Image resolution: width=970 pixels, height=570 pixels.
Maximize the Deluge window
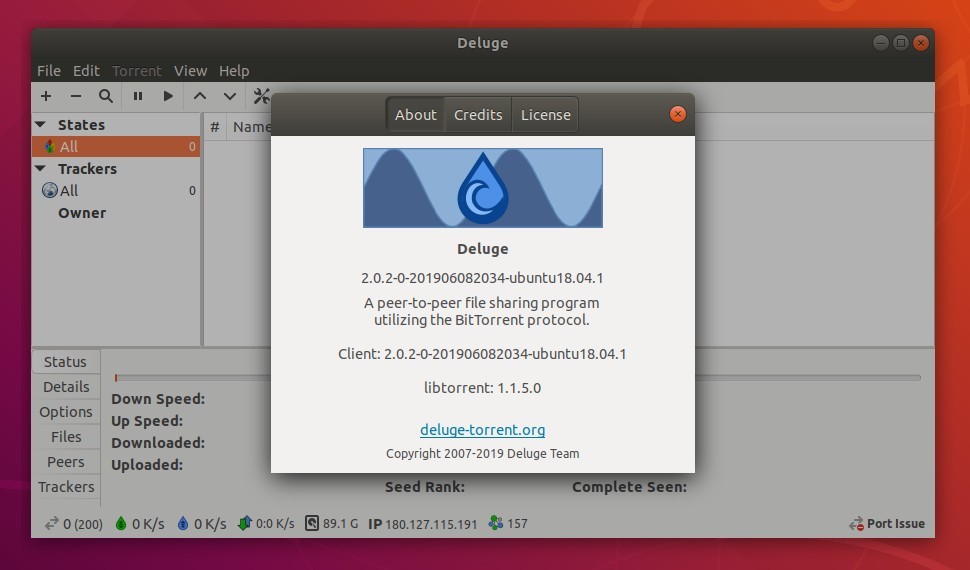tap(901, 43)
